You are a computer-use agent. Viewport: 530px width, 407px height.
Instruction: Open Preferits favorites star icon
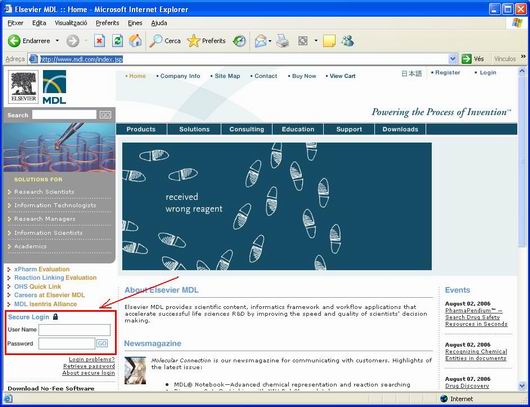(206, 41)
